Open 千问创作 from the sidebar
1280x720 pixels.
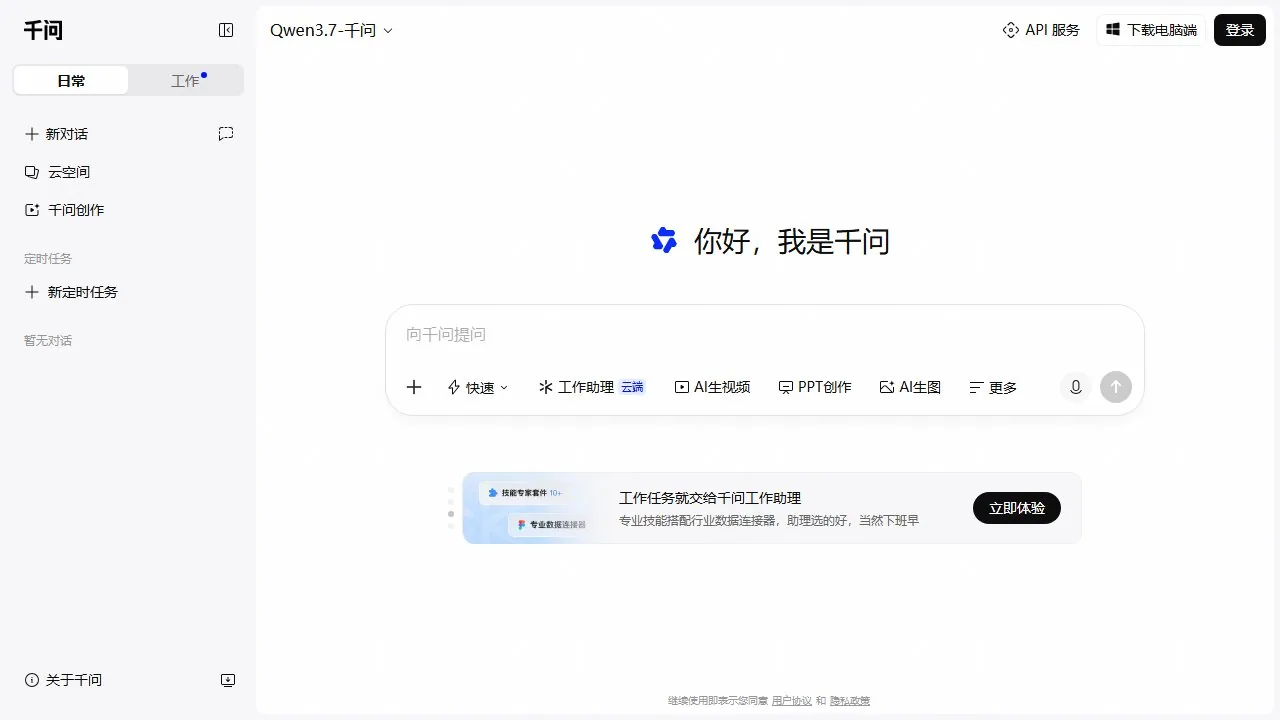[x=64, y=210]
